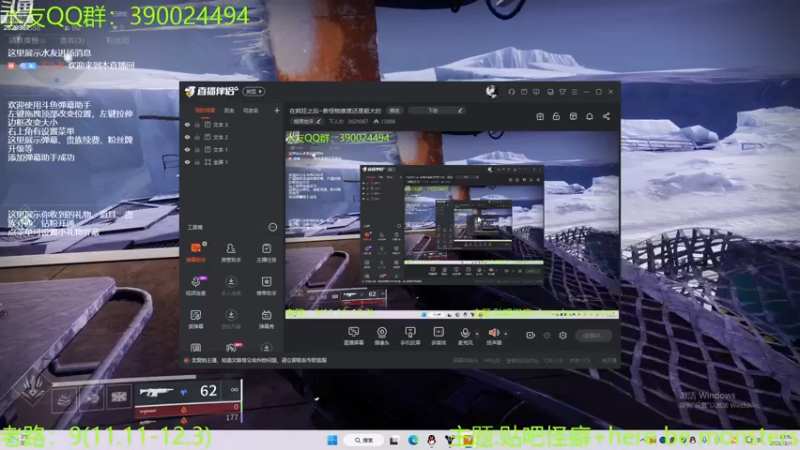Click the stream preview thumbnail
The width and height of the screenshot is (800, 450).
click(x=452, y=225)
